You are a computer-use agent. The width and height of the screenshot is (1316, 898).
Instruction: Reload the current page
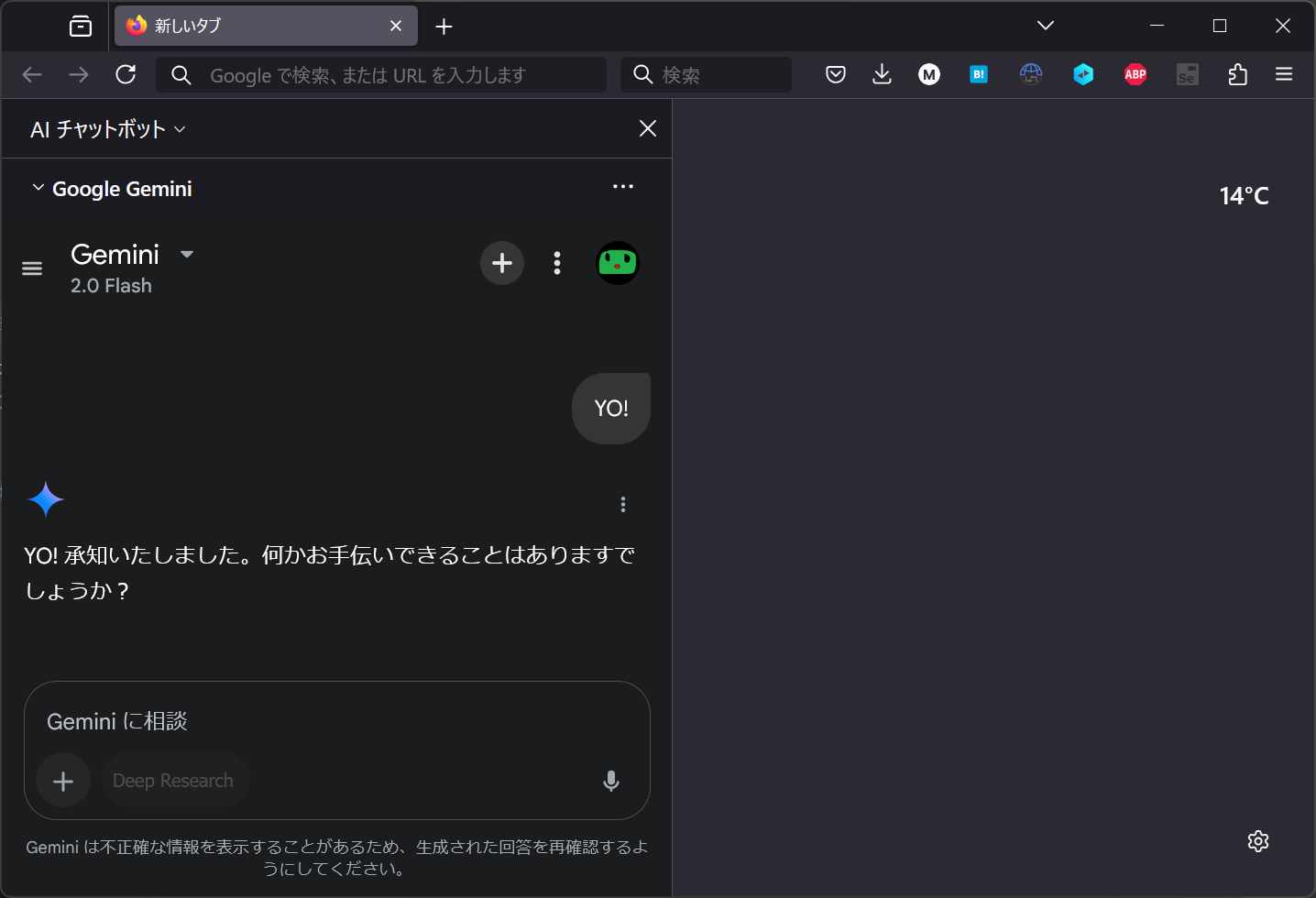(126, 75)
